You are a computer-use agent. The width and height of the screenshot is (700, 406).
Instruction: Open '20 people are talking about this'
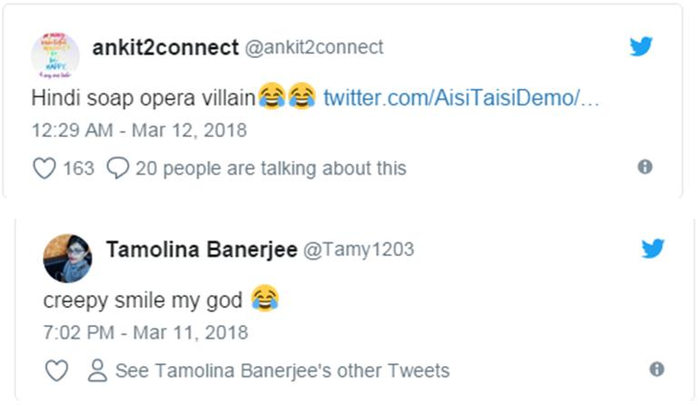click(x=271, y=168)
